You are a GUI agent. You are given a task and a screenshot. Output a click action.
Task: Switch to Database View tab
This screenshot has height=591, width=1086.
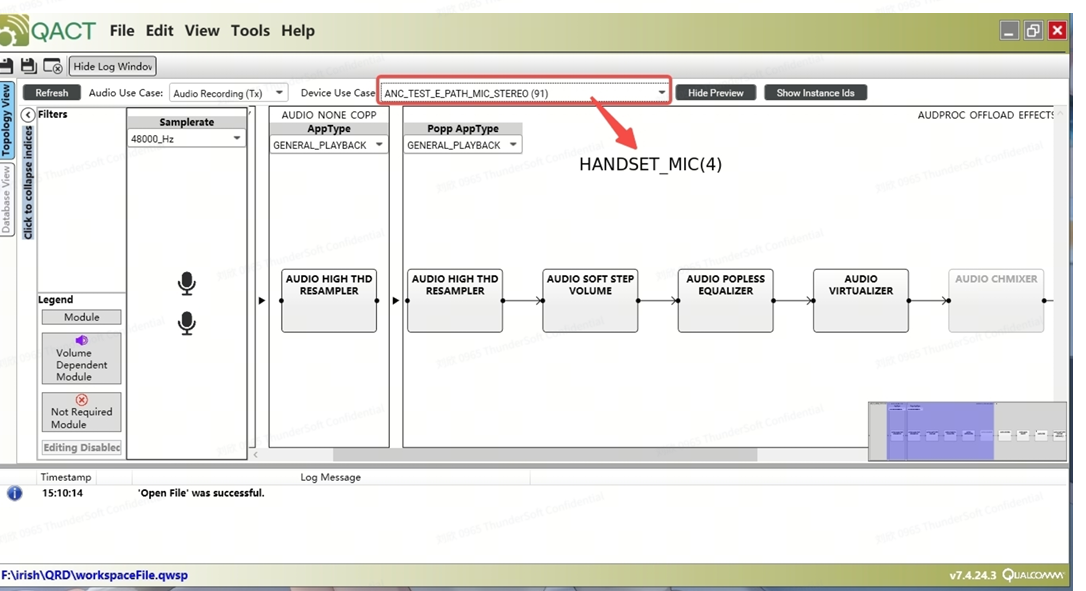6,200
